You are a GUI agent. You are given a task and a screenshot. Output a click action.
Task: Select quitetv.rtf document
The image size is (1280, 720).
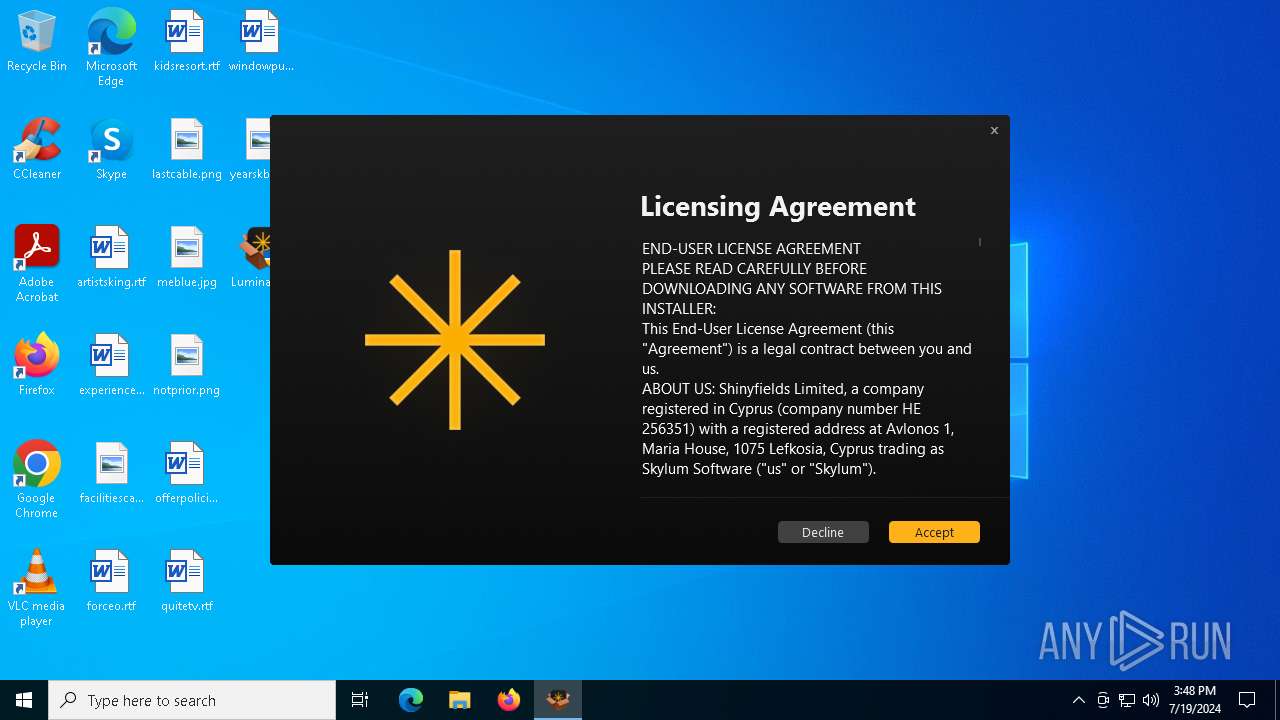click(186, 582)
